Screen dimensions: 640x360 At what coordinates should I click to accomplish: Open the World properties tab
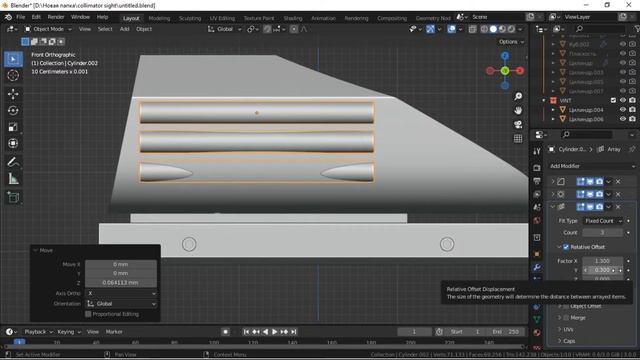537,221
